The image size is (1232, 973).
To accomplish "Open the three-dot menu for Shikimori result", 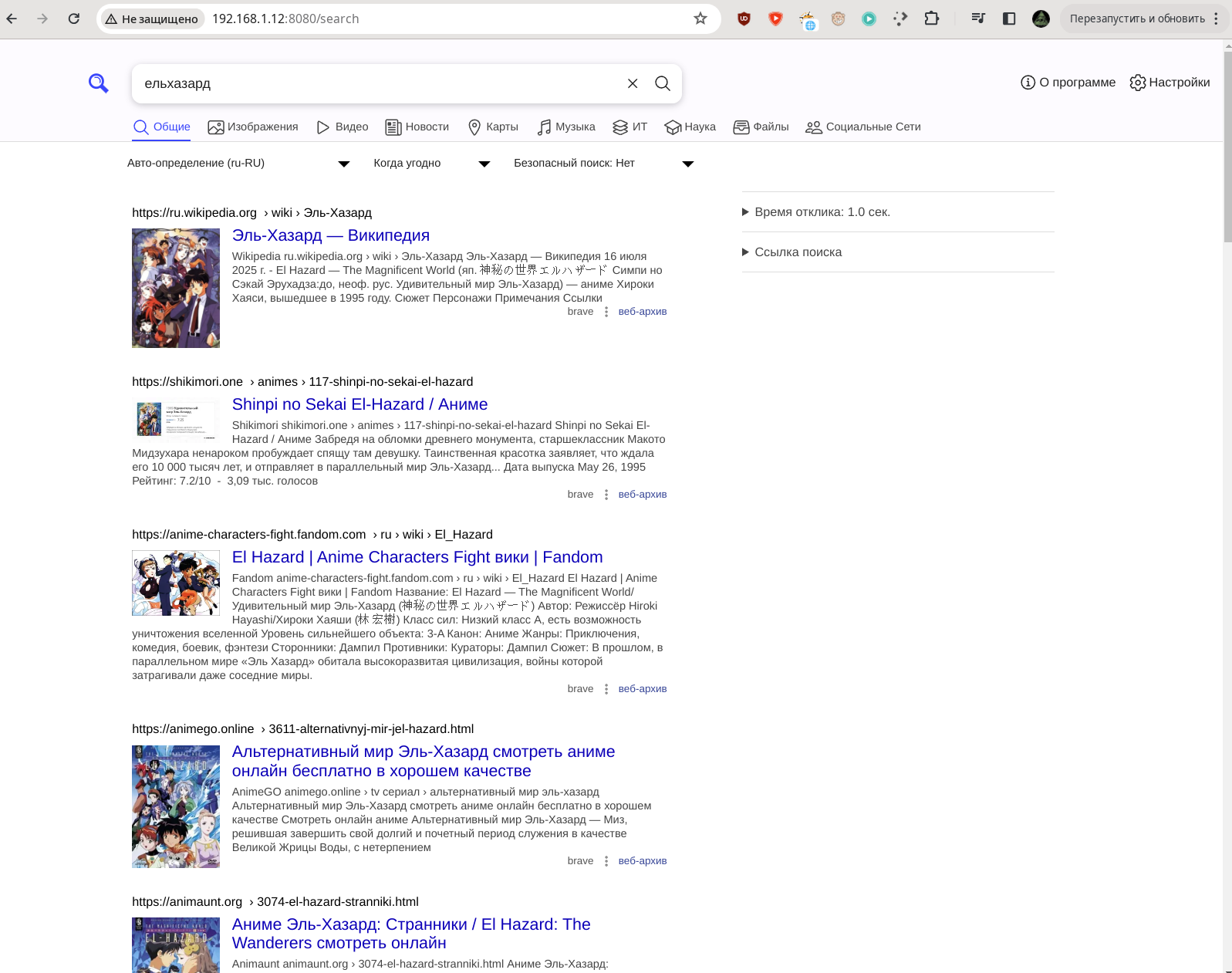I will coord(606,495).
